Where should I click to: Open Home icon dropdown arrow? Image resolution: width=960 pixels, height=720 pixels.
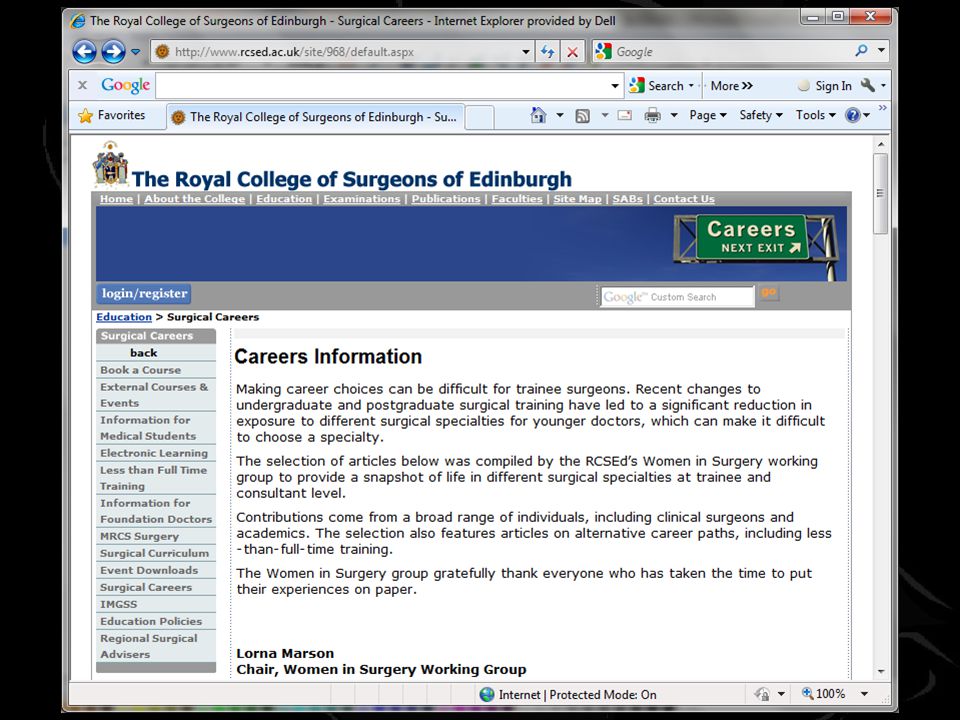point(560,115)
